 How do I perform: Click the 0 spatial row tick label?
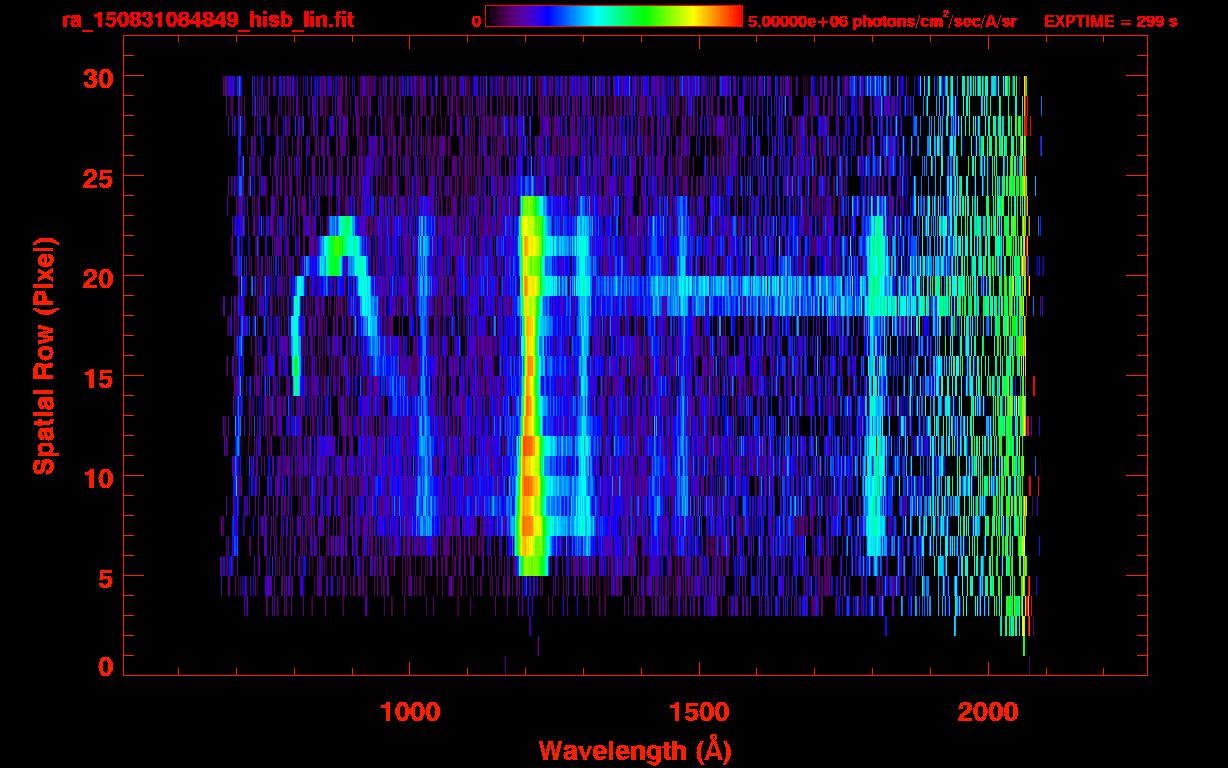click(x=104, y=666)
